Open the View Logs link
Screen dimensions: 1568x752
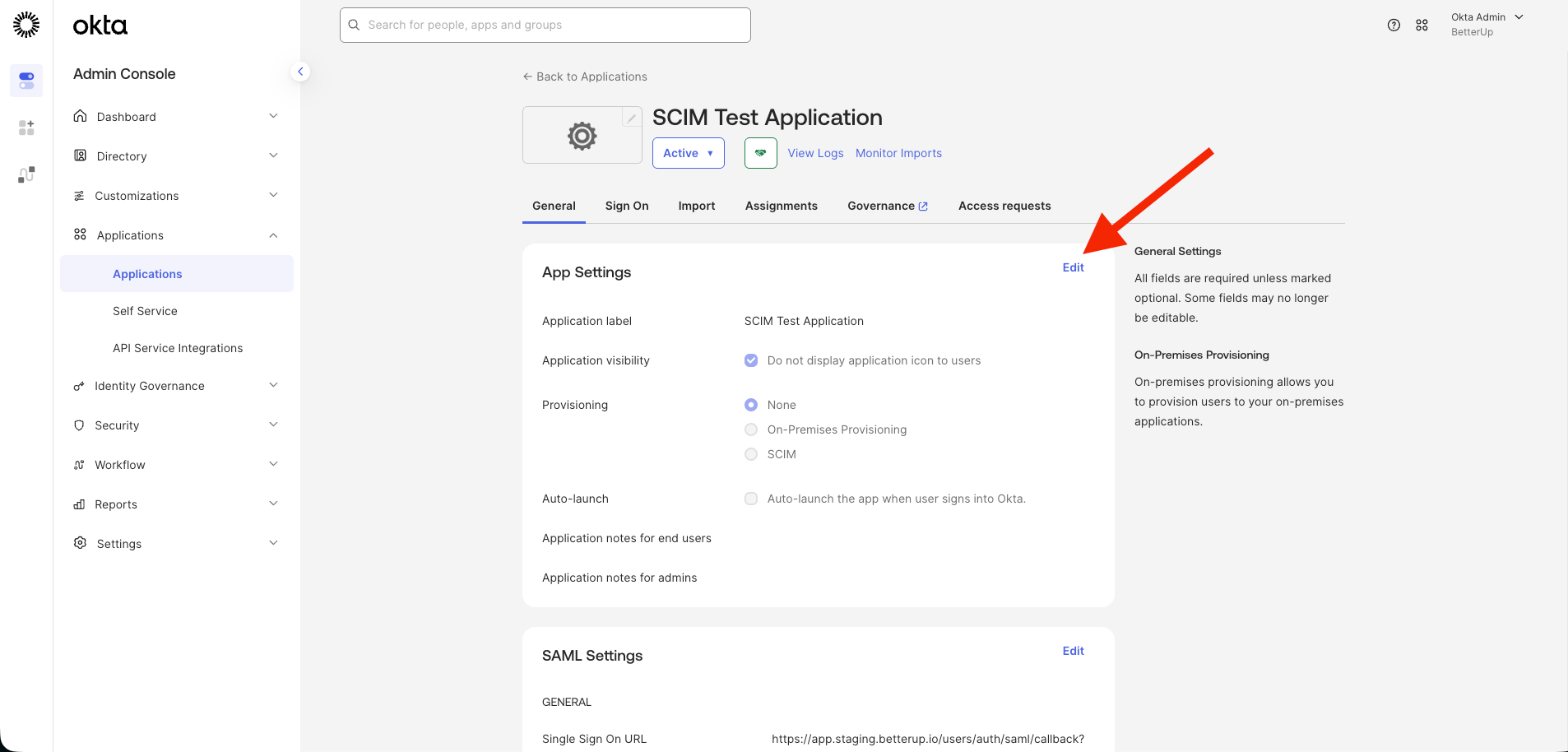point(815,153)
